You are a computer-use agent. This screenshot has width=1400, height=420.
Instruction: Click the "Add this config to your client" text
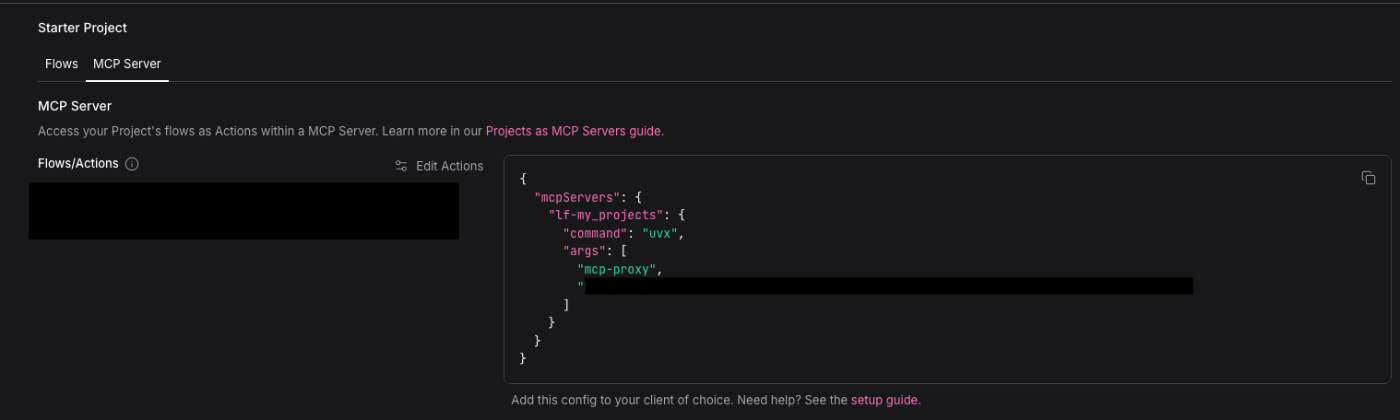620,400
